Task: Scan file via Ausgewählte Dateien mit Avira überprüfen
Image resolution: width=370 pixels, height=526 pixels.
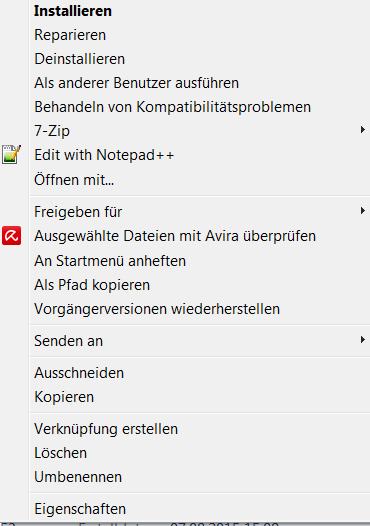Action: (175, 236)
